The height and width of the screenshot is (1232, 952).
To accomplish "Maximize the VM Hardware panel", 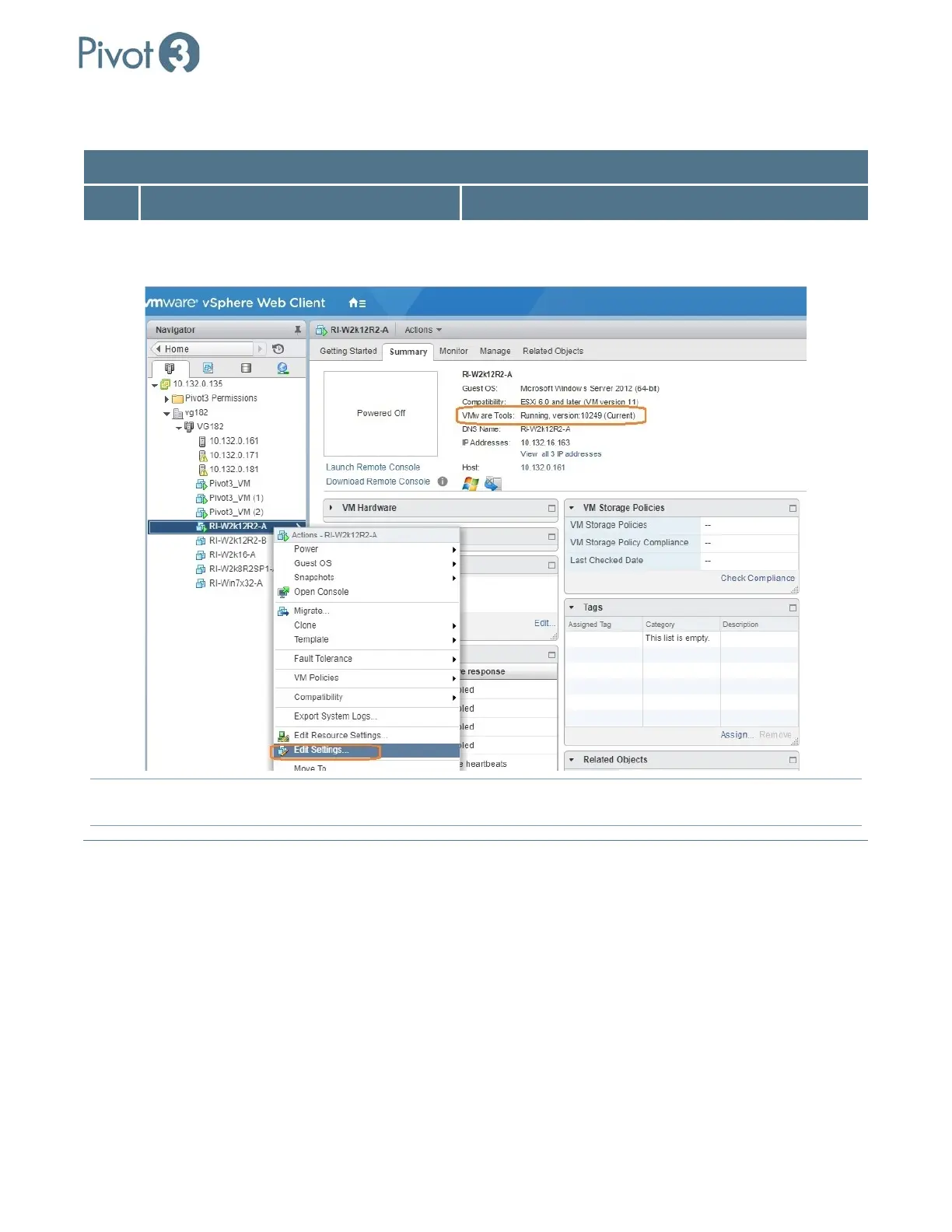I will tap(551, 508).
